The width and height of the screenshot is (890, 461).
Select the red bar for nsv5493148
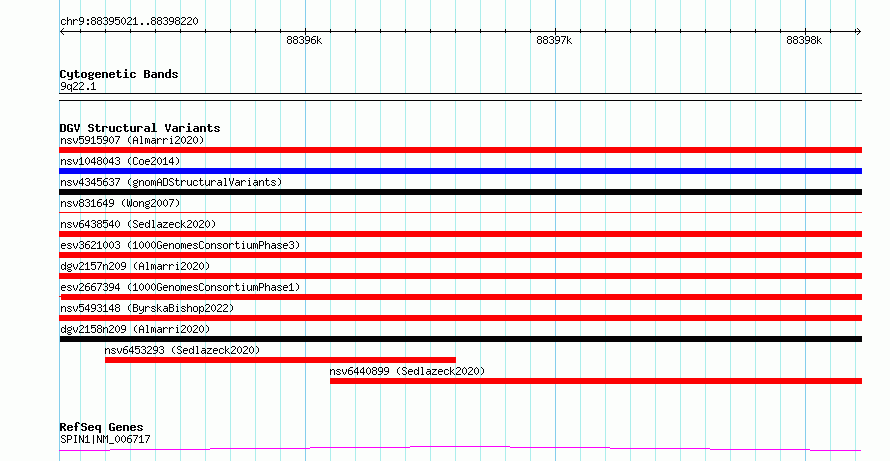(x=461, y=318)
